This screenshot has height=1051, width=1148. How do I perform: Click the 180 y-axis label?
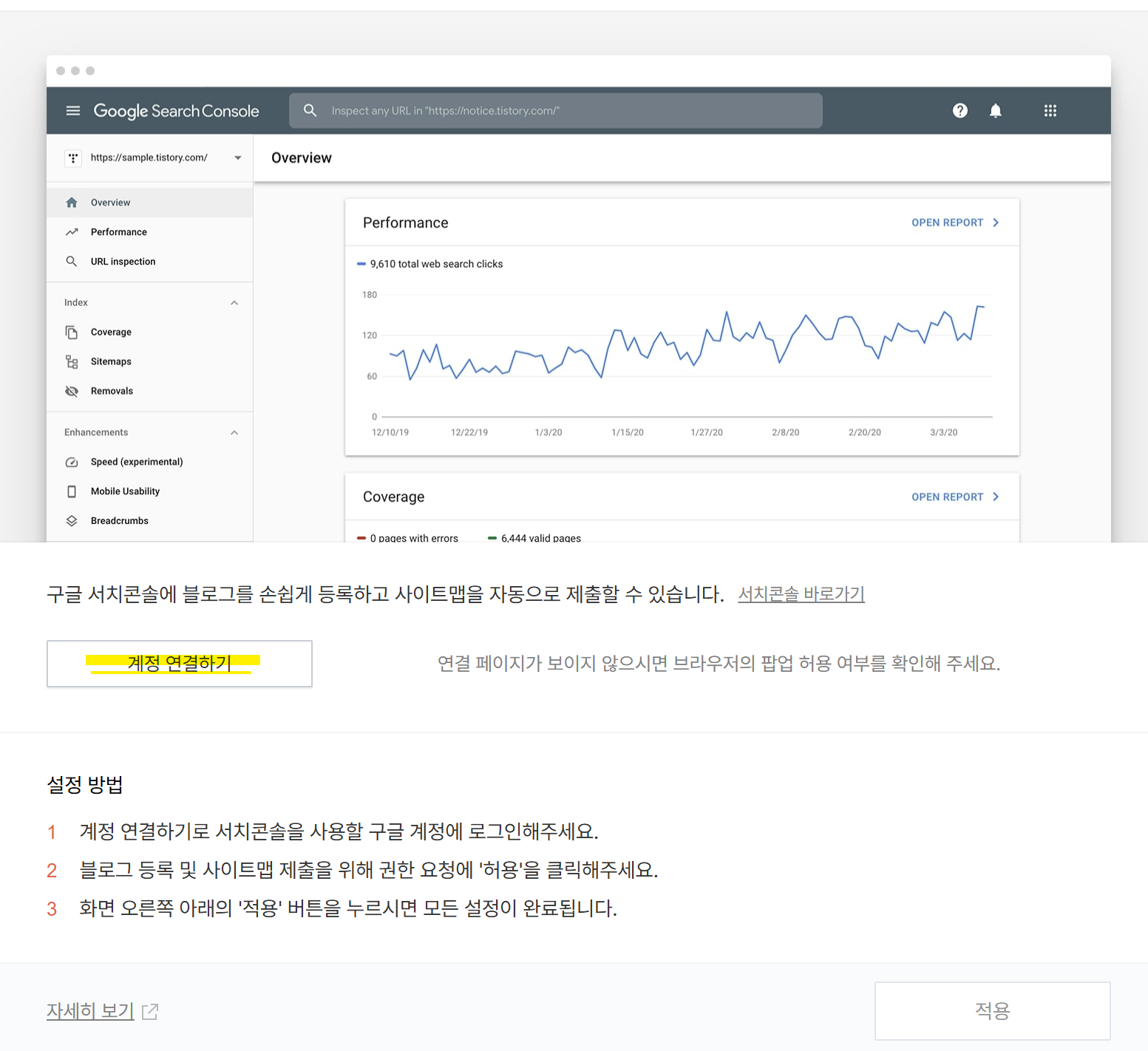tap(370, 295)
